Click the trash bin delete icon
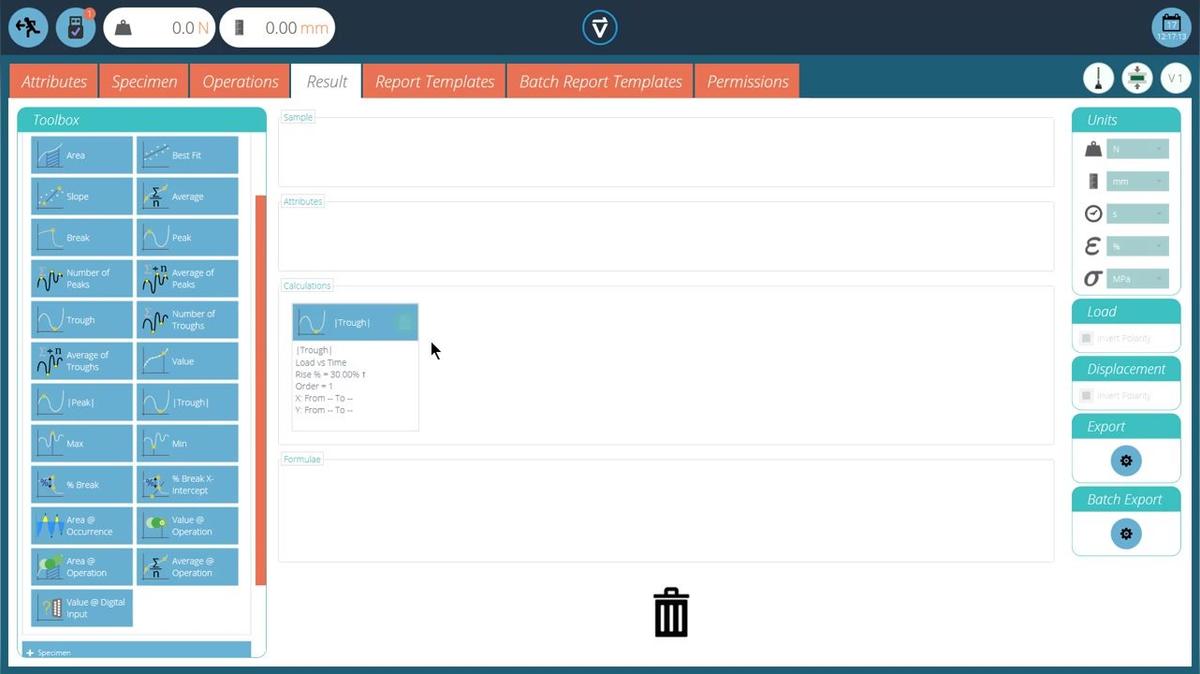The width and height of the screenshot is (1200, 674). 671,612
